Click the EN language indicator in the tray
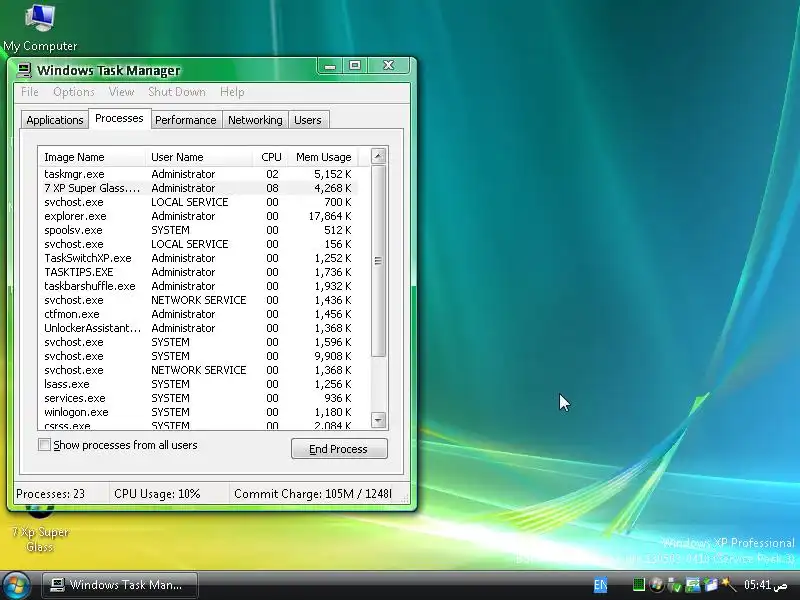Screen dimensions: 800x600 click(601, 585)
